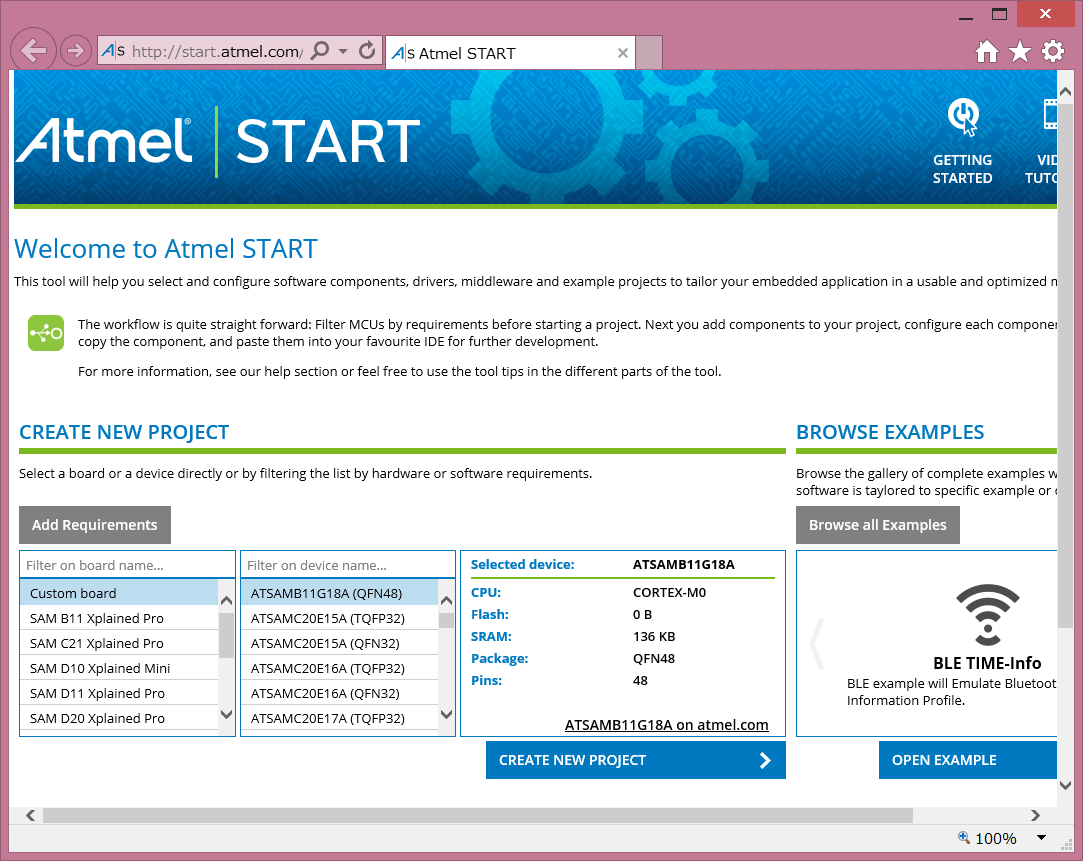Select Custom board in board list
The image size is (1083, 861).
pos(119,593)
